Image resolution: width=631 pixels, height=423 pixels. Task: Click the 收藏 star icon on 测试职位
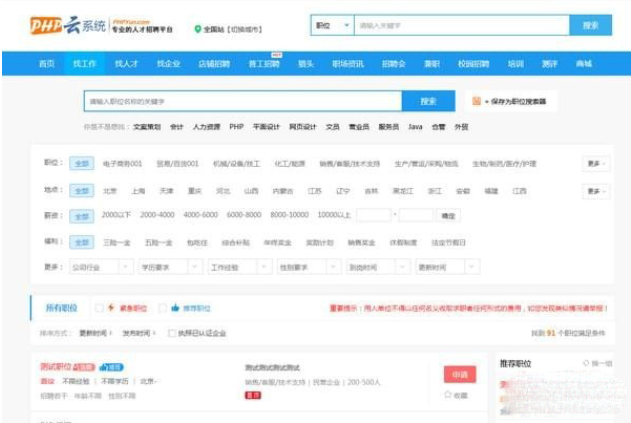tap(448, 395)
